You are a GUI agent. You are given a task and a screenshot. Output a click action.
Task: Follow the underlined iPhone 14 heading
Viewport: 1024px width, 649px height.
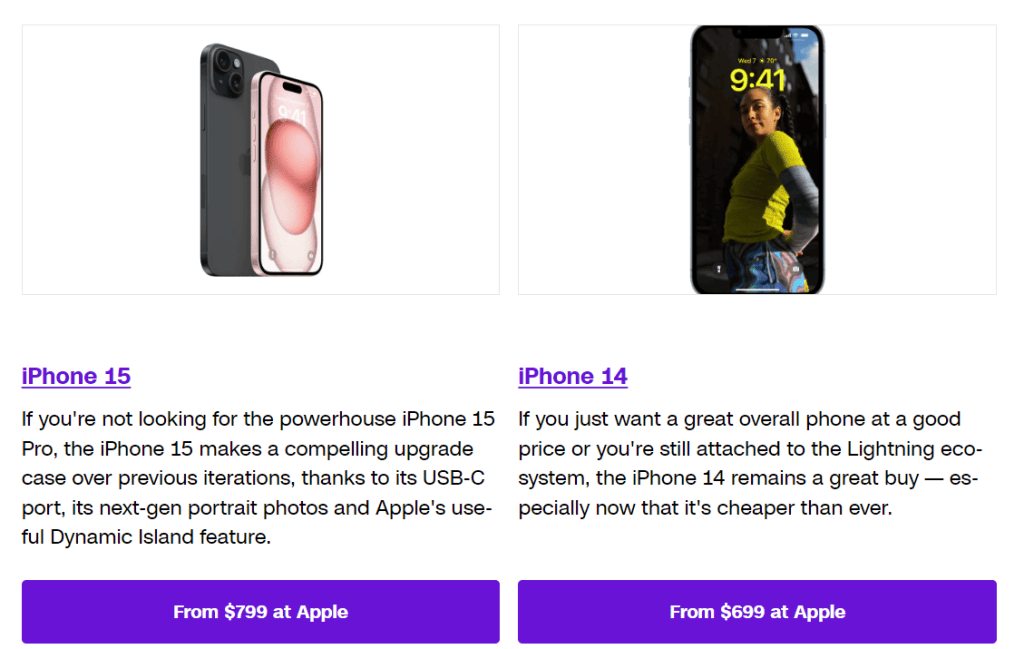pyautogui.click(x=572, y=377)
